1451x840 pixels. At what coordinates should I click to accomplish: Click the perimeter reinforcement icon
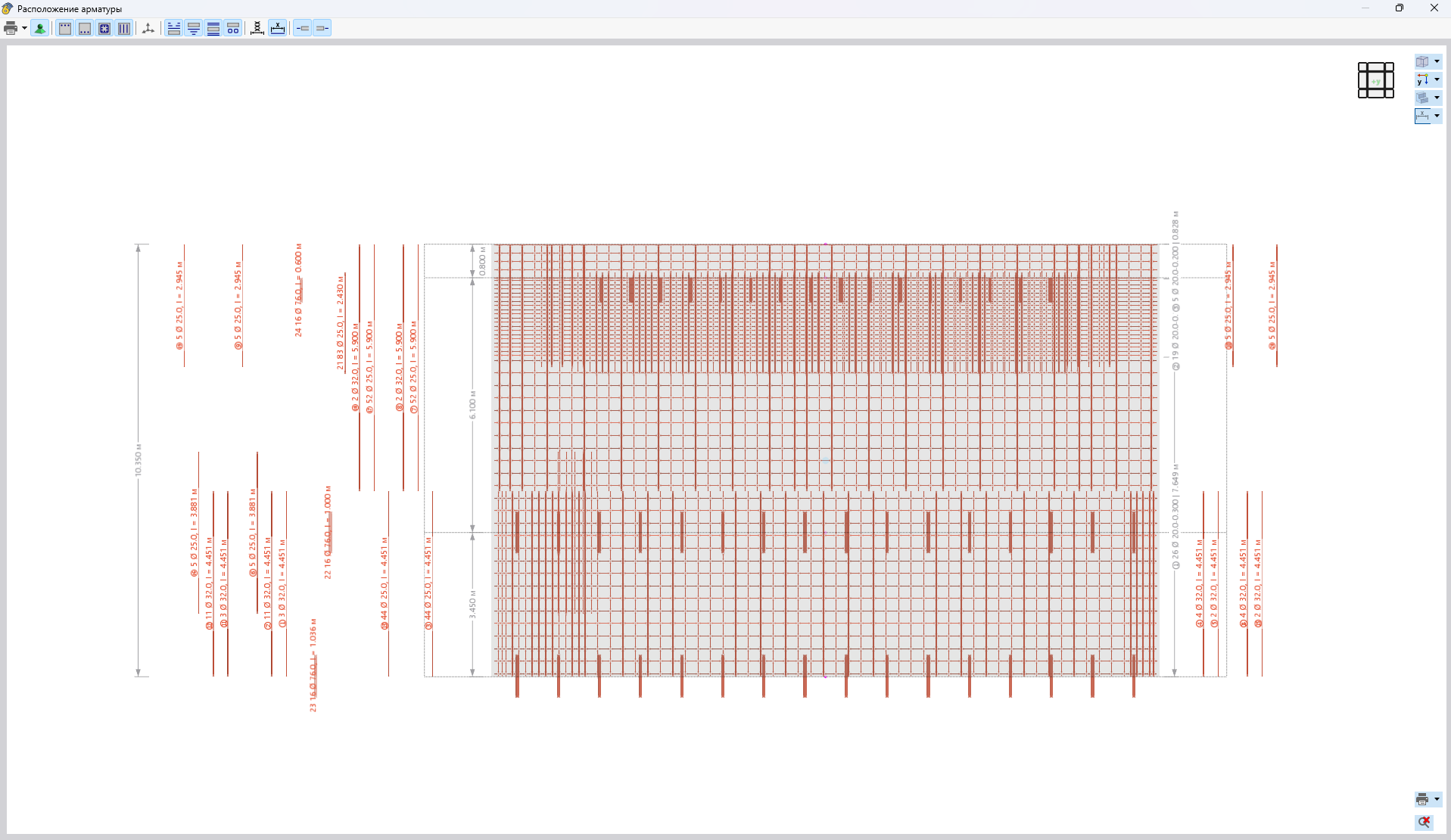click(104, 29)
